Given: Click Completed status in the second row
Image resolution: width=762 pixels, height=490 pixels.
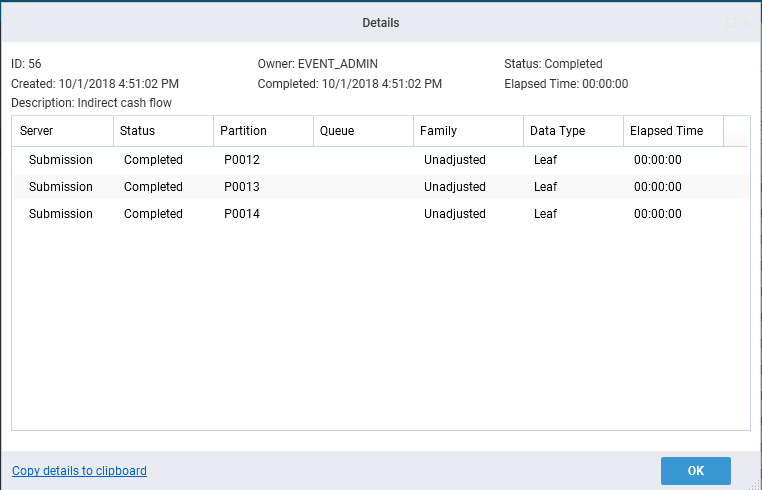Looking at the screenshot, I should pos(153,187).
